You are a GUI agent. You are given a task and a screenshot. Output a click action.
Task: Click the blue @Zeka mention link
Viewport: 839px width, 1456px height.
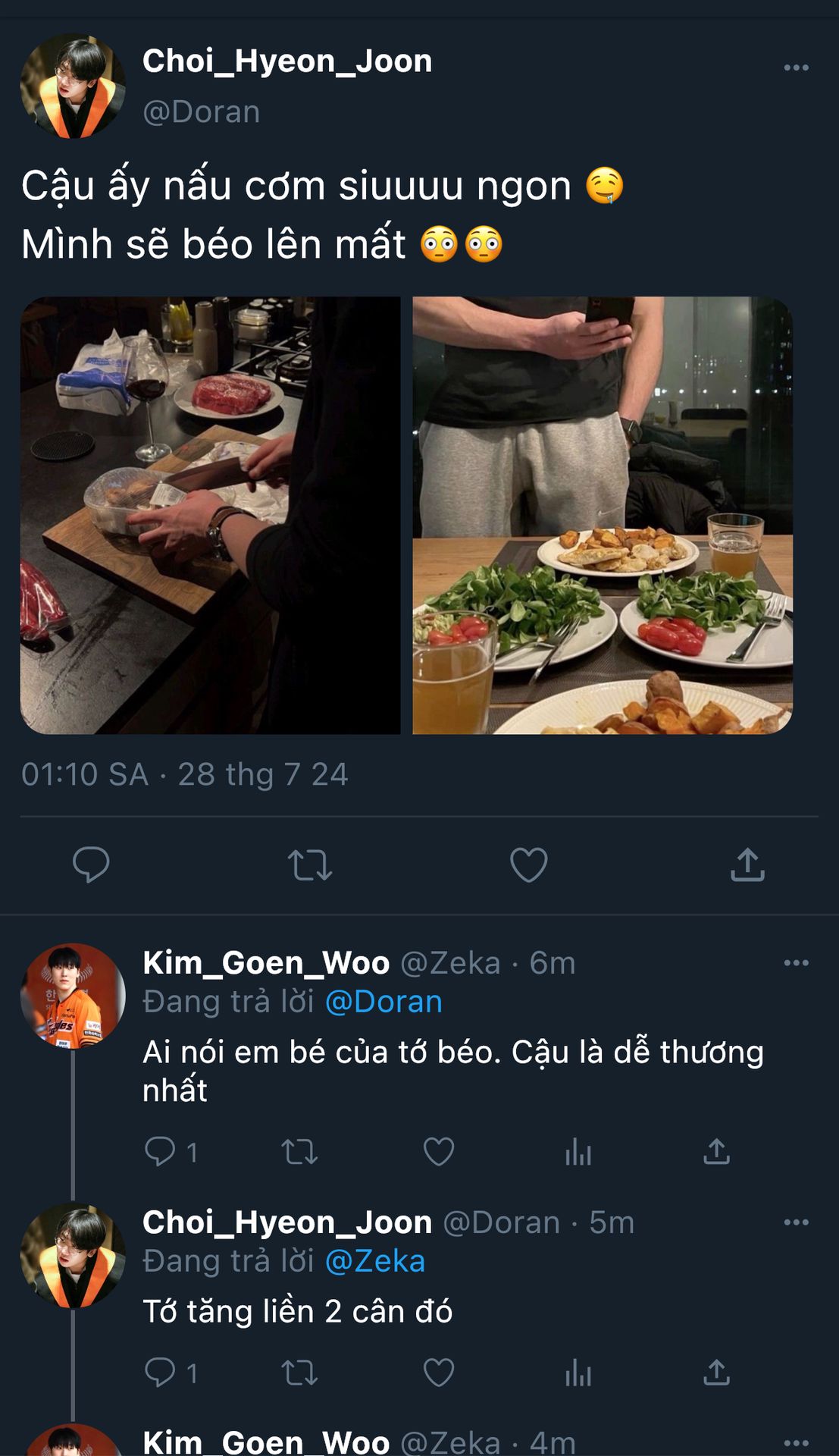coord(375,1261)
